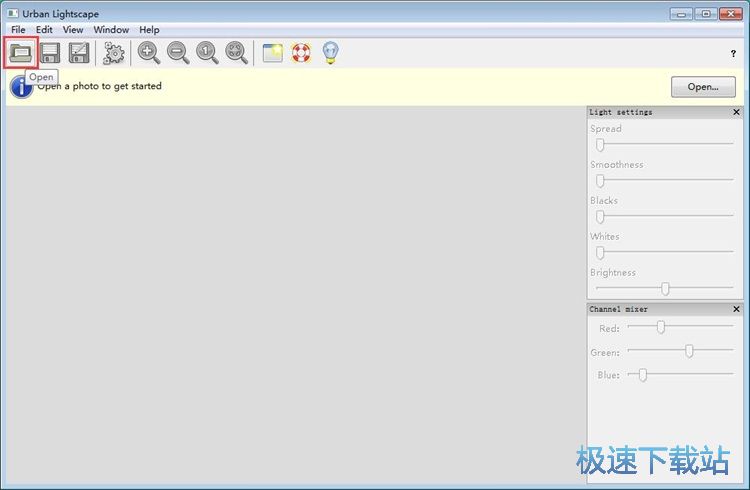Screen dimensions: 750x490
Task: Click the Save As floppy icon
Action: 79,53
